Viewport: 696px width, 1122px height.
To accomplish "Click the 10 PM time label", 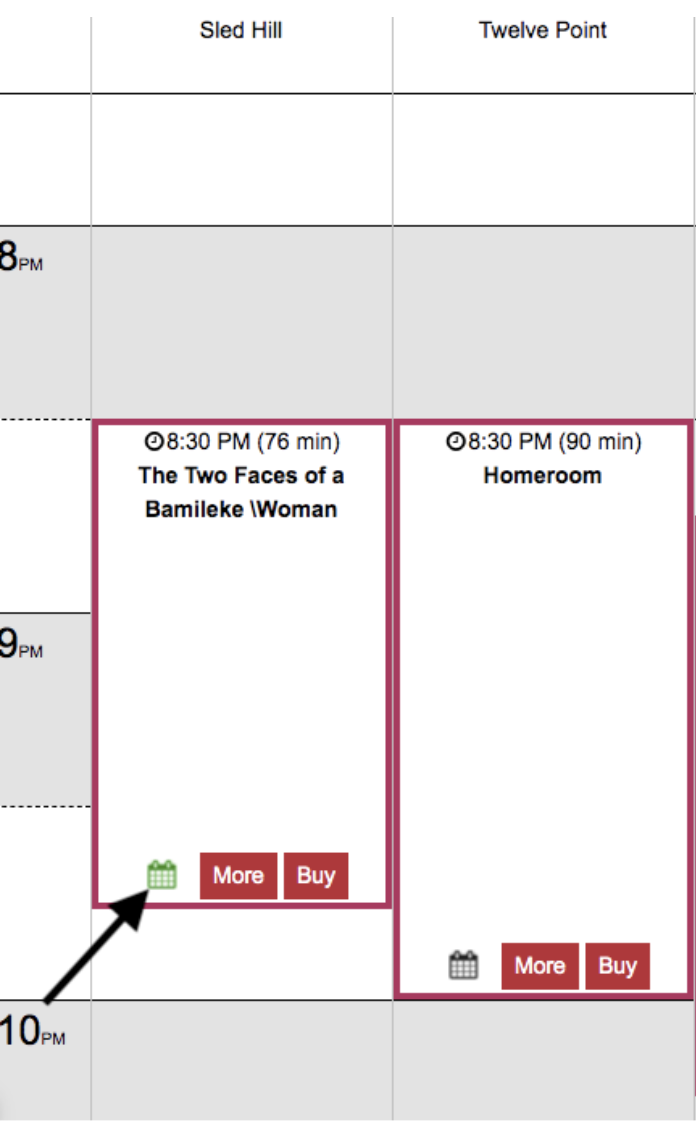I will 33,1031.
